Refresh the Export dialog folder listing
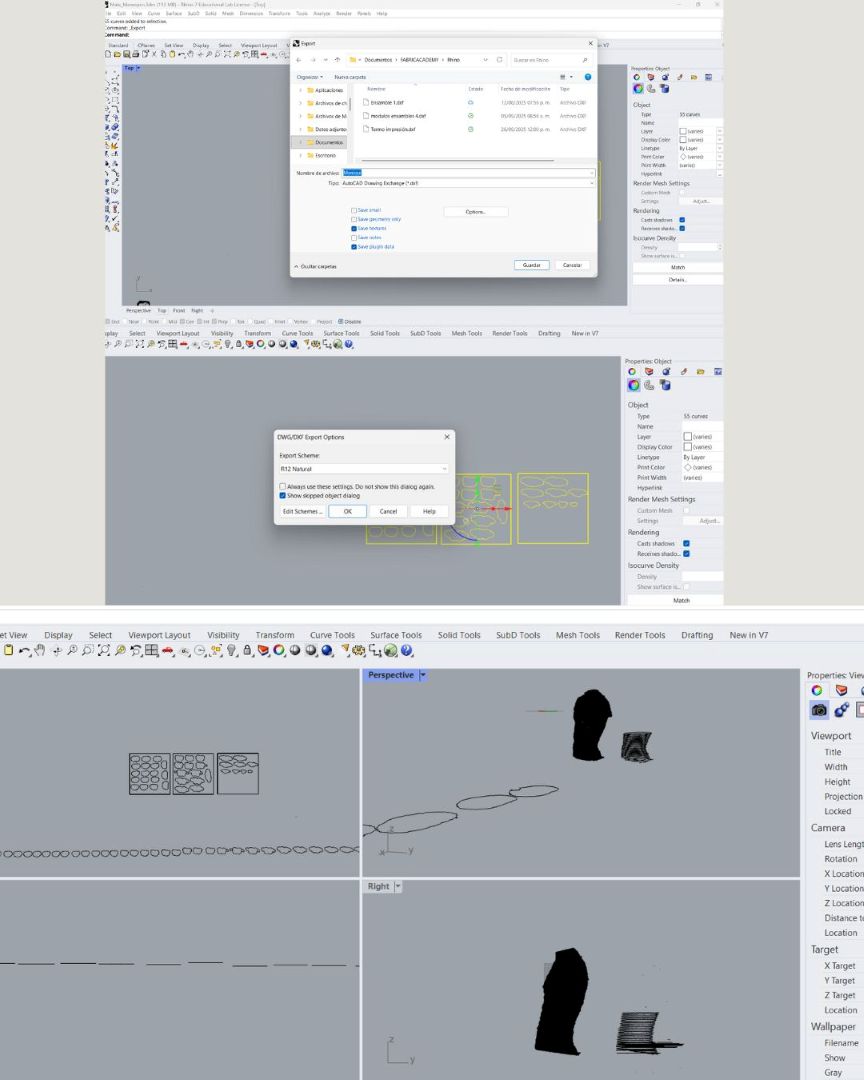This screenshot has height=1080, width=864. [x=500, y=60]
